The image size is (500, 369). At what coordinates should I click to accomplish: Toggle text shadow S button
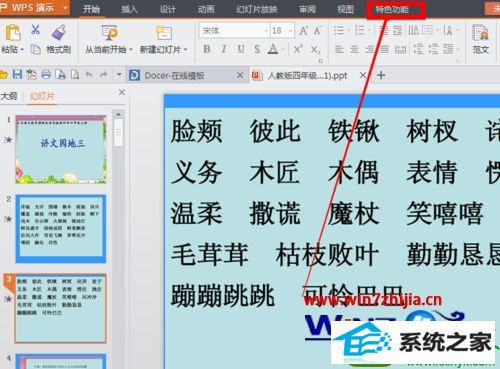click(x=257, y=49)
